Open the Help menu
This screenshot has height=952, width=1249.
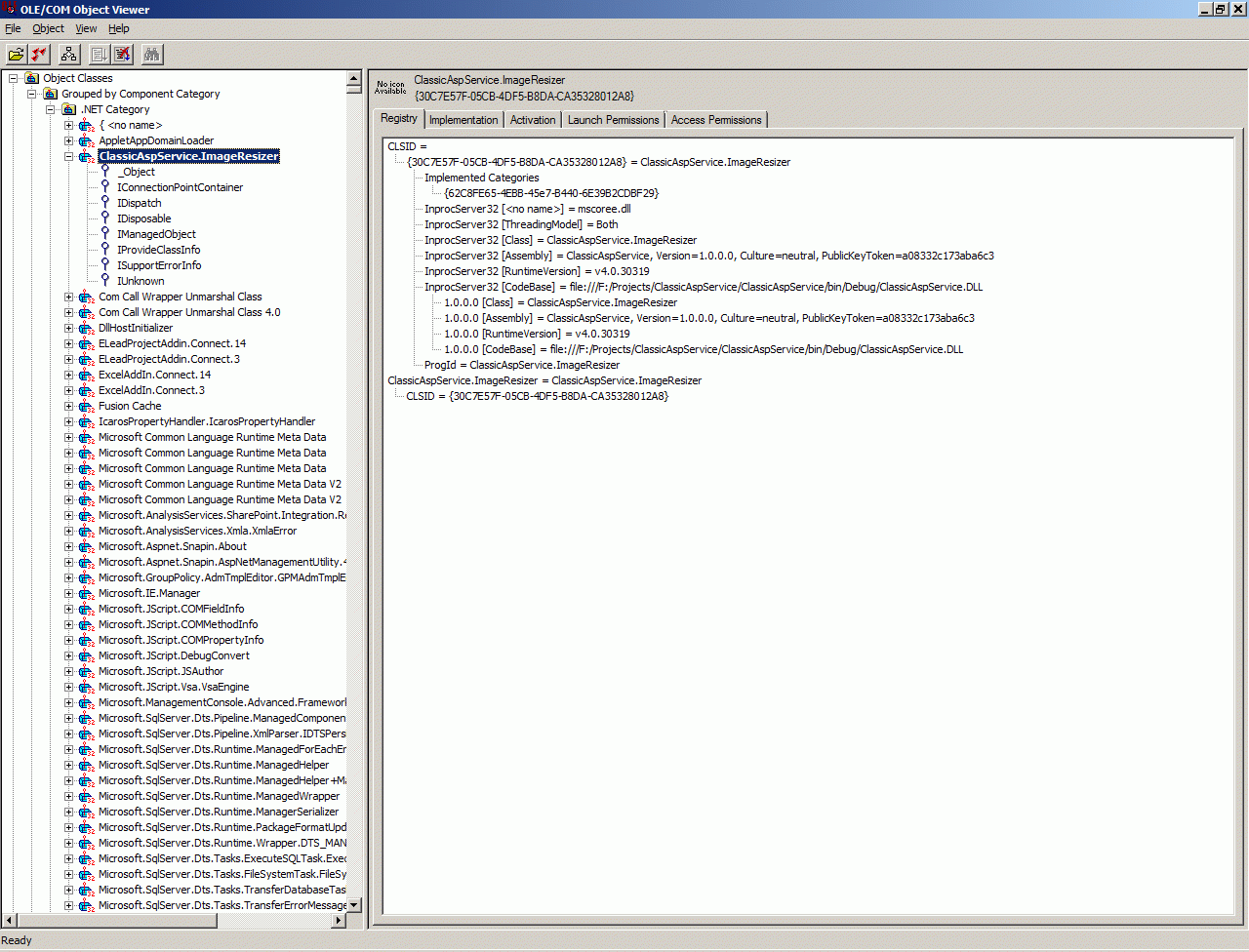click(119, 28)
